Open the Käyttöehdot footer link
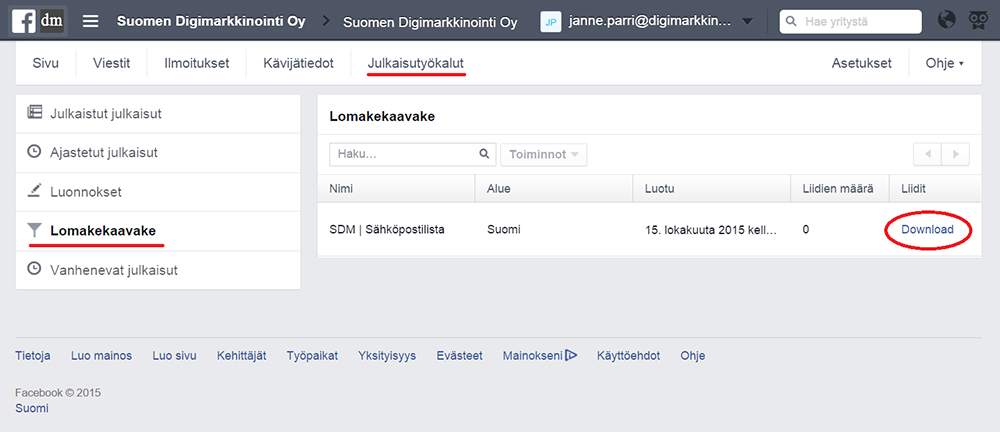 coord(628,355)
